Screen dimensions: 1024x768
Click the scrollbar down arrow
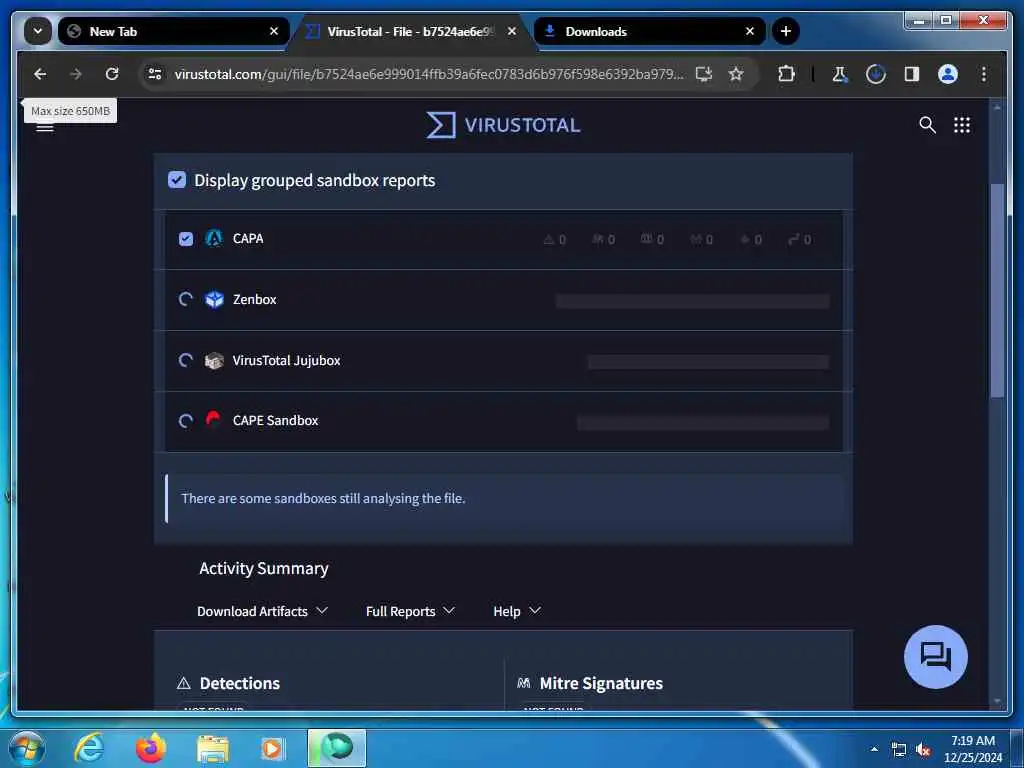997,701
